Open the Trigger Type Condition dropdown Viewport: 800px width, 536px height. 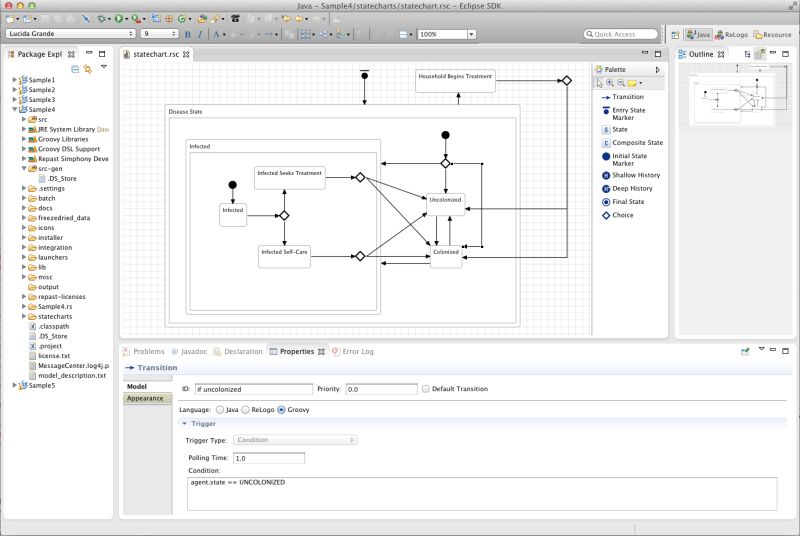[x=295, y=440]
